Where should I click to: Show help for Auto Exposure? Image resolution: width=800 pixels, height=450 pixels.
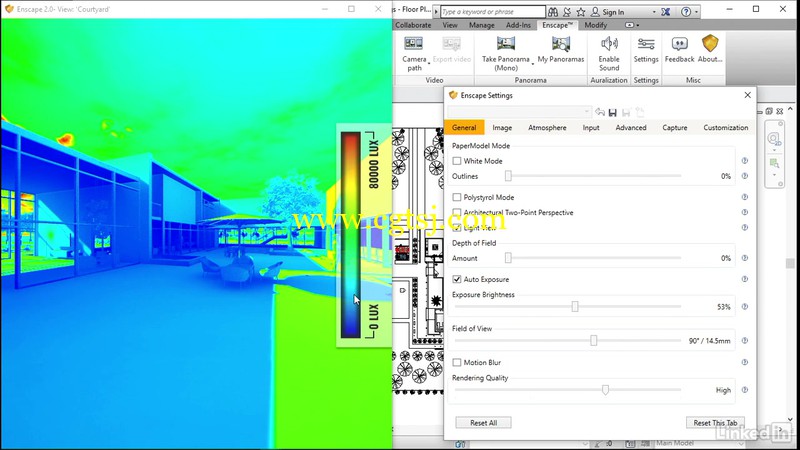[x=744, y=279]
